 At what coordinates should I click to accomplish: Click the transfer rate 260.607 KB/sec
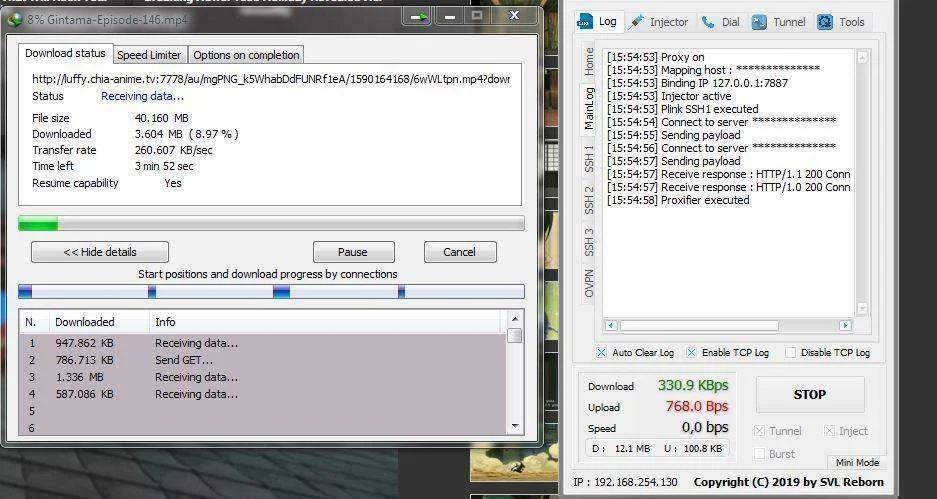173,151
